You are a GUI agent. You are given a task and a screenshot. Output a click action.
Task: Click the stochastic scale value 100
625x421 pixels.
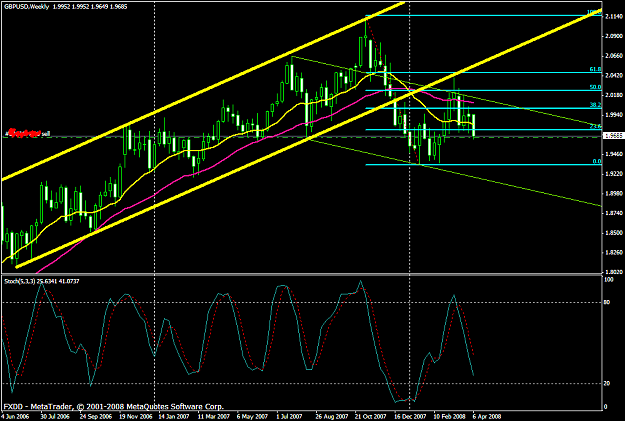click(609, 280)
